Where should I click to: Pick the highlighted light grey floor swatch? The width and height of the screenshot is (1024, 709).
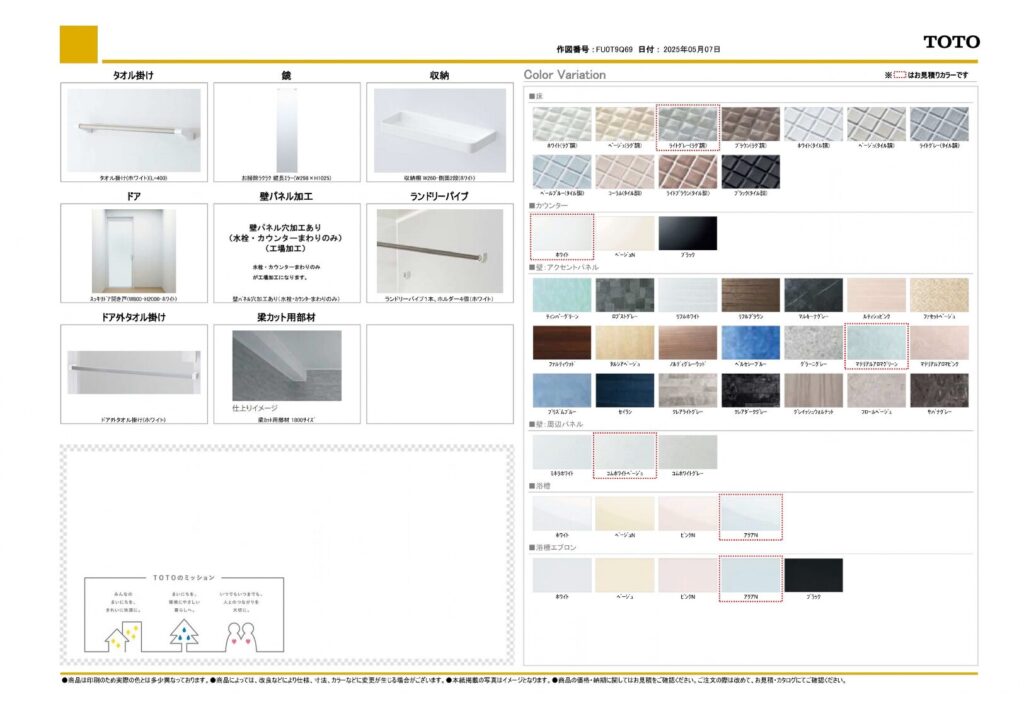tap(687, 124)
